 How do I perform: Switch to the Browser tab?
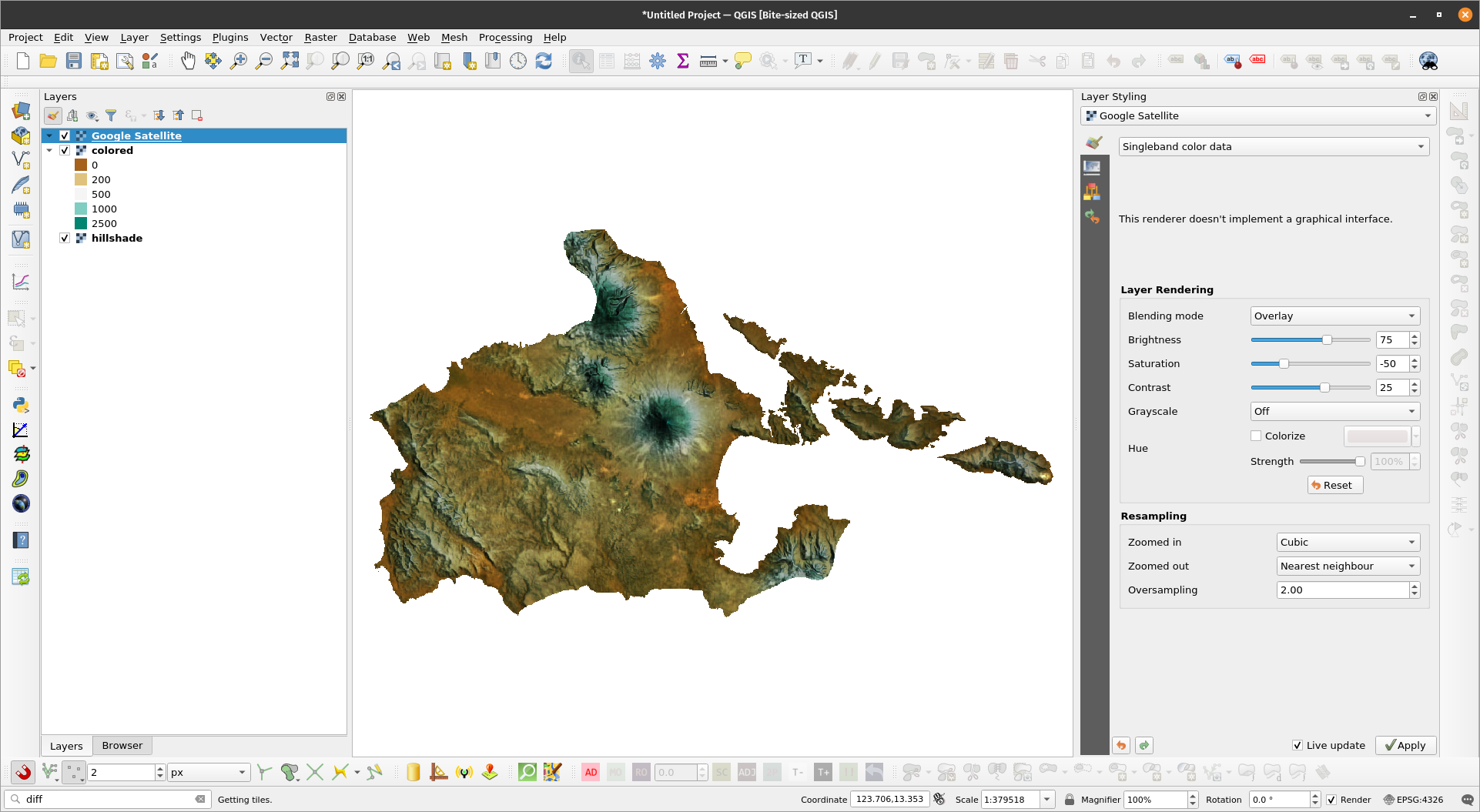[x=122, y=745]
